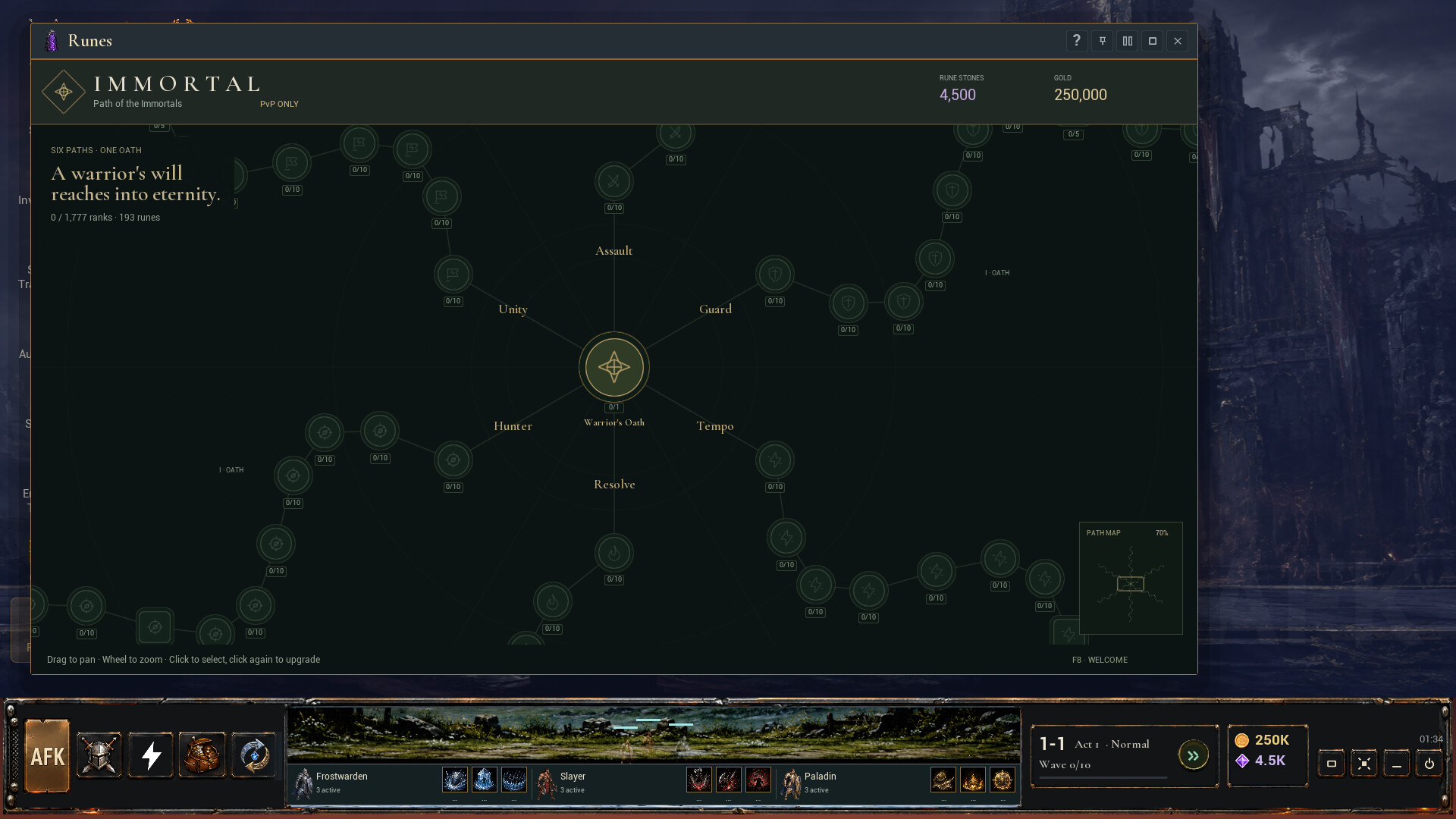Select the flame rune directly below Resolve
The image size is (1456, 819).
click(x=613, y=554)
